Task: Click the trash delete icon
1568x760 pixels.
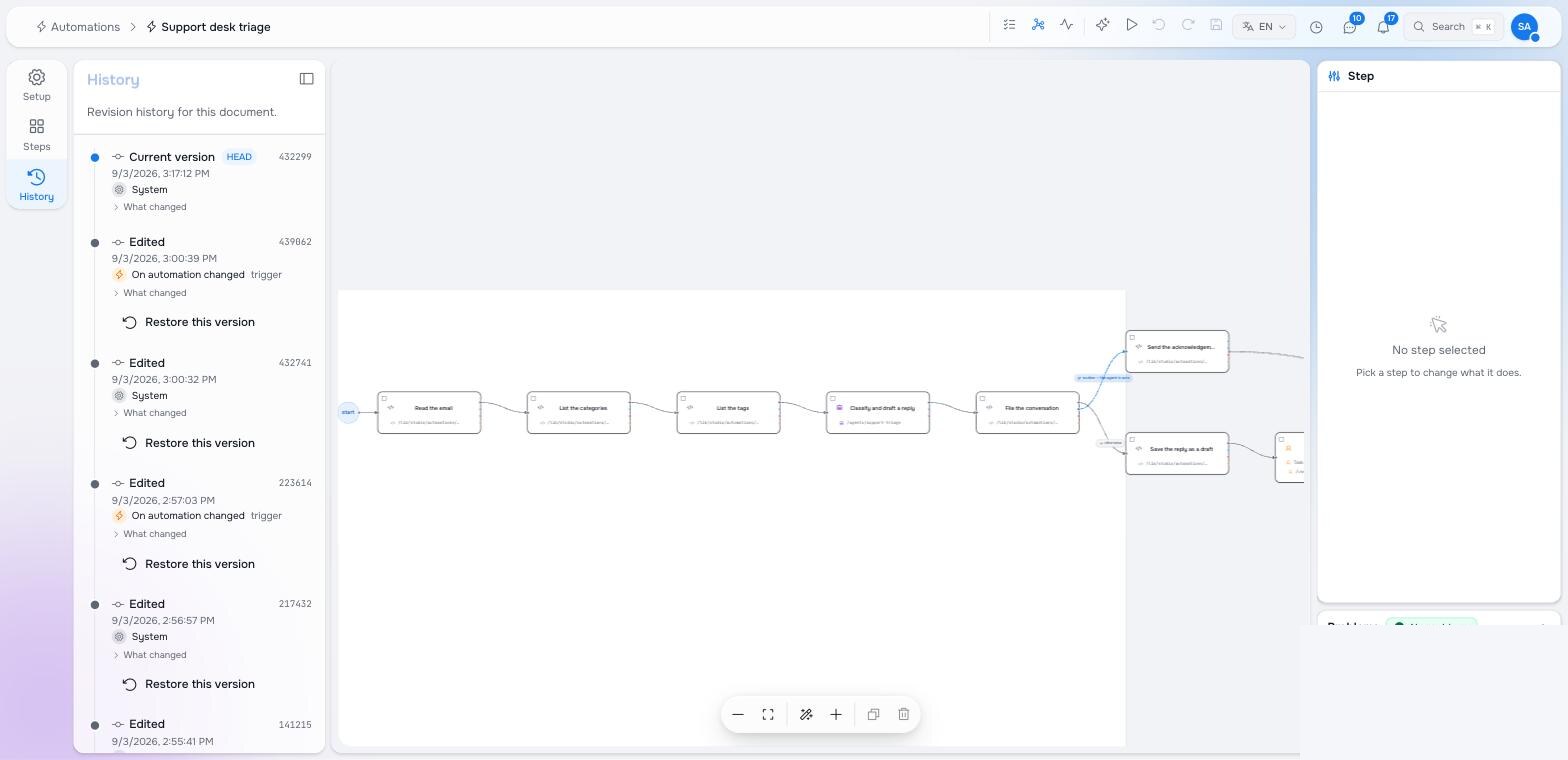Action: coord(904,714)
